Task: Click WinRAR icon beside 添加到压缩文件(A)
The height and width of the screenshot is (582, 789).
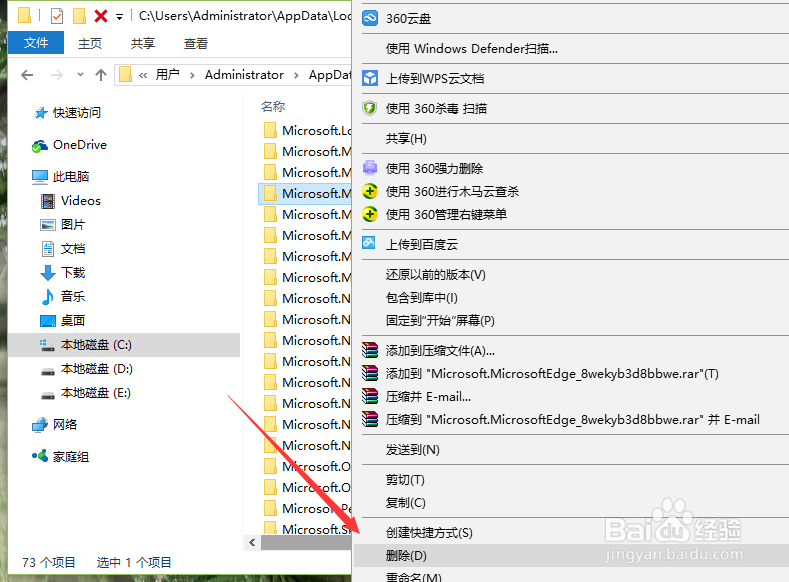Action: 370,350
